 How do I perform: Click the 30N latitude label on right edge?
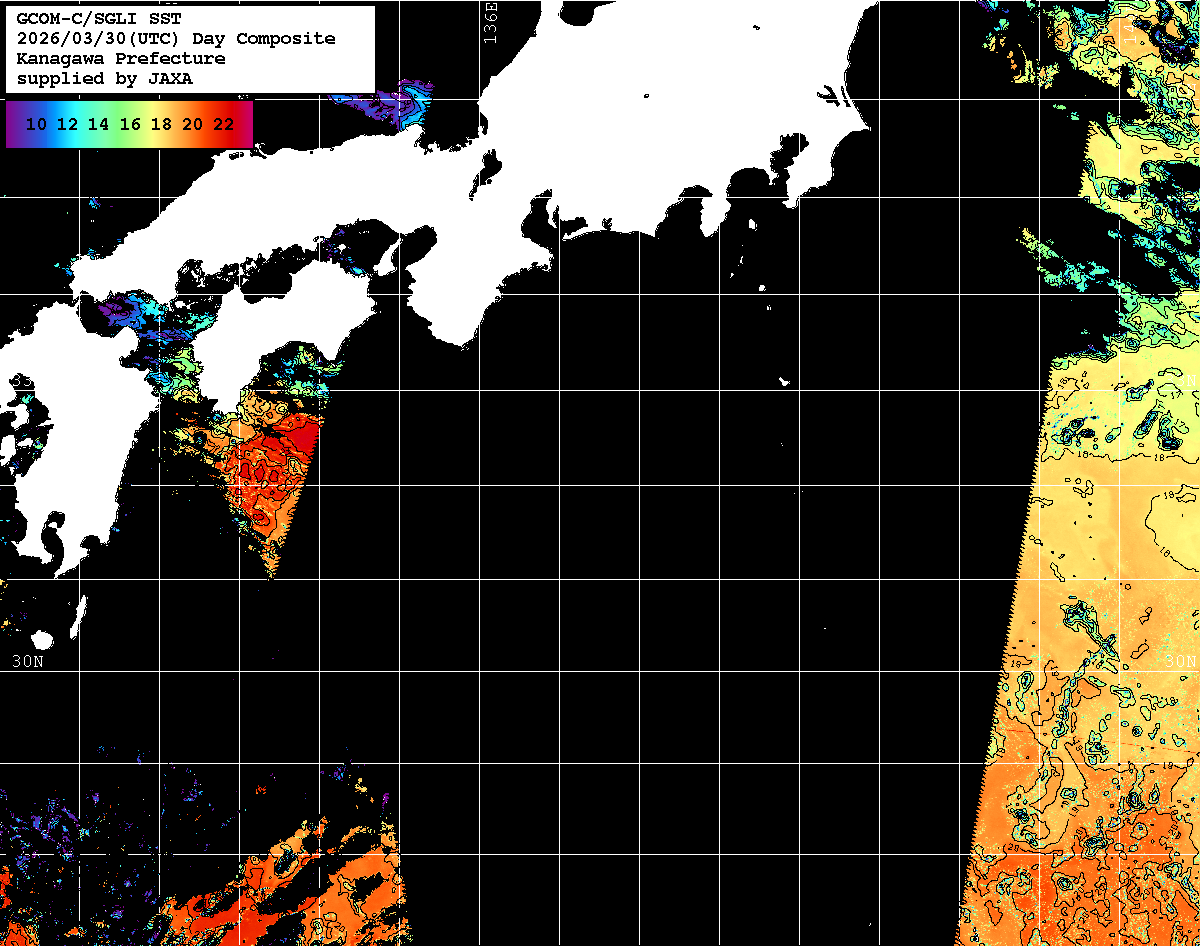coord(1180,661)
